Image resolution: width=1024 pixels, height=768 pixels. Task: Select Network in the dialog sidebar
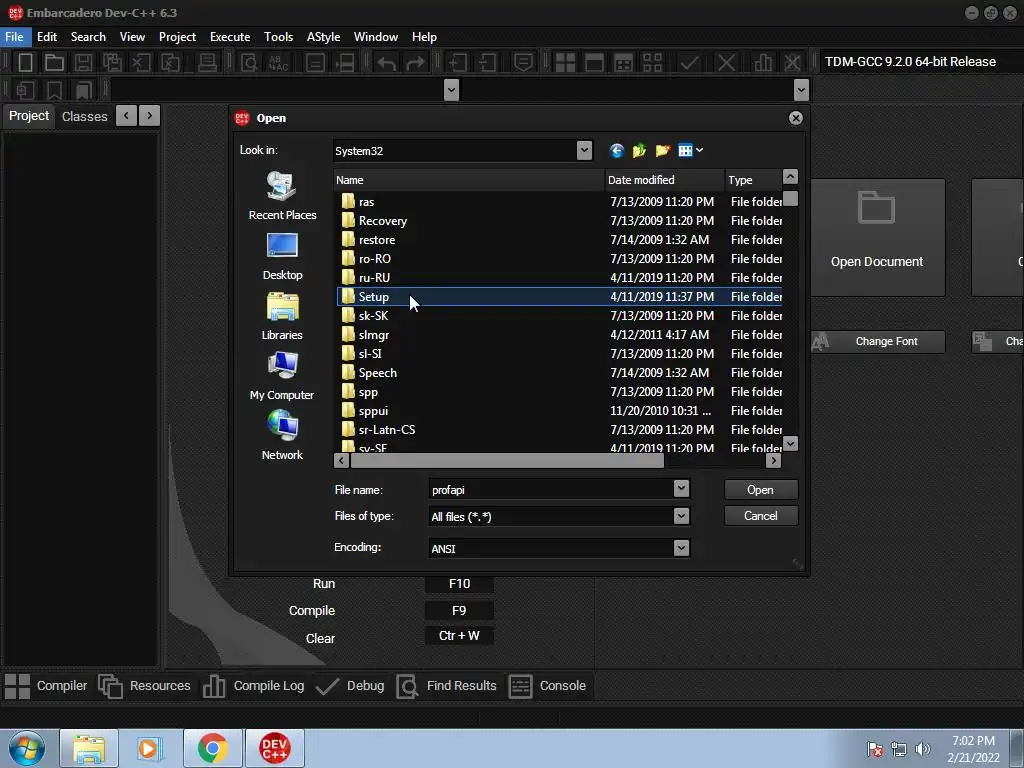coord(282,436)
